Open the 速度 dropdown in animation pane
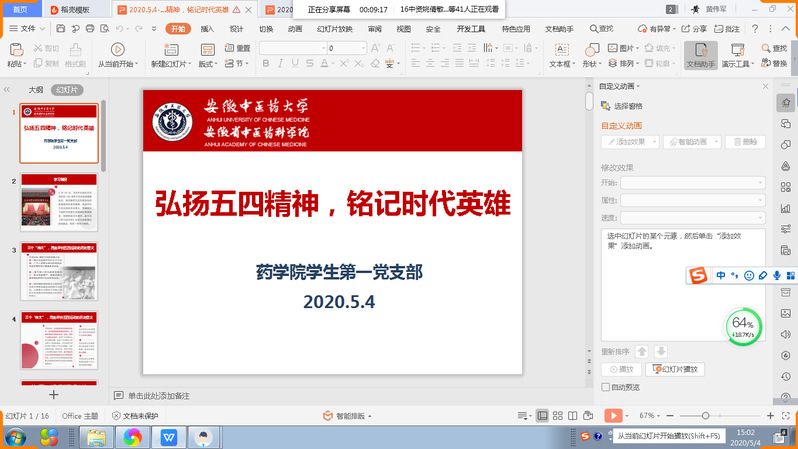 [692, 217]
